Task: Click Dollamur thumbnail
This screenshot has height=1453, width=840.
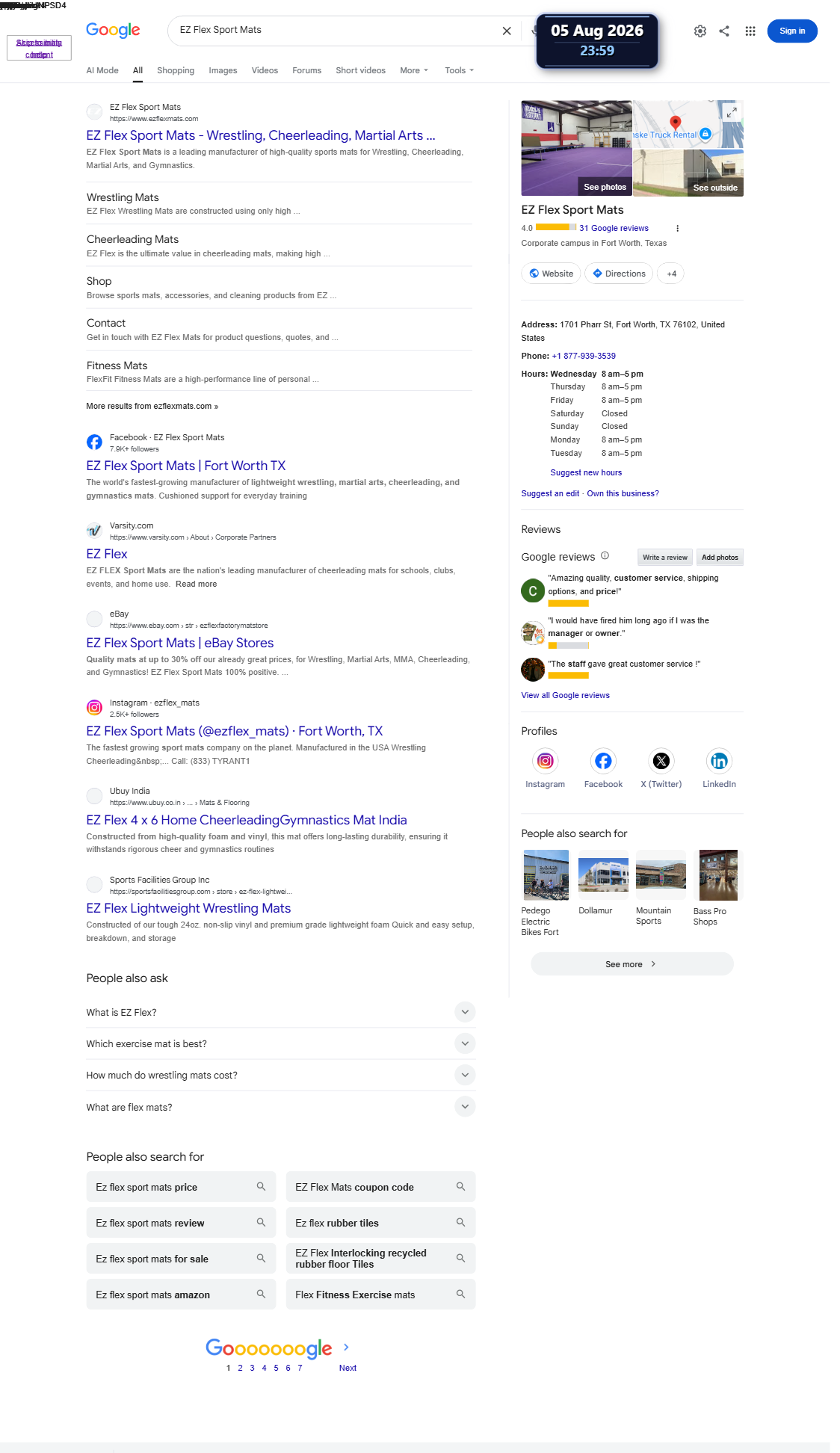Action: [603, 875]
